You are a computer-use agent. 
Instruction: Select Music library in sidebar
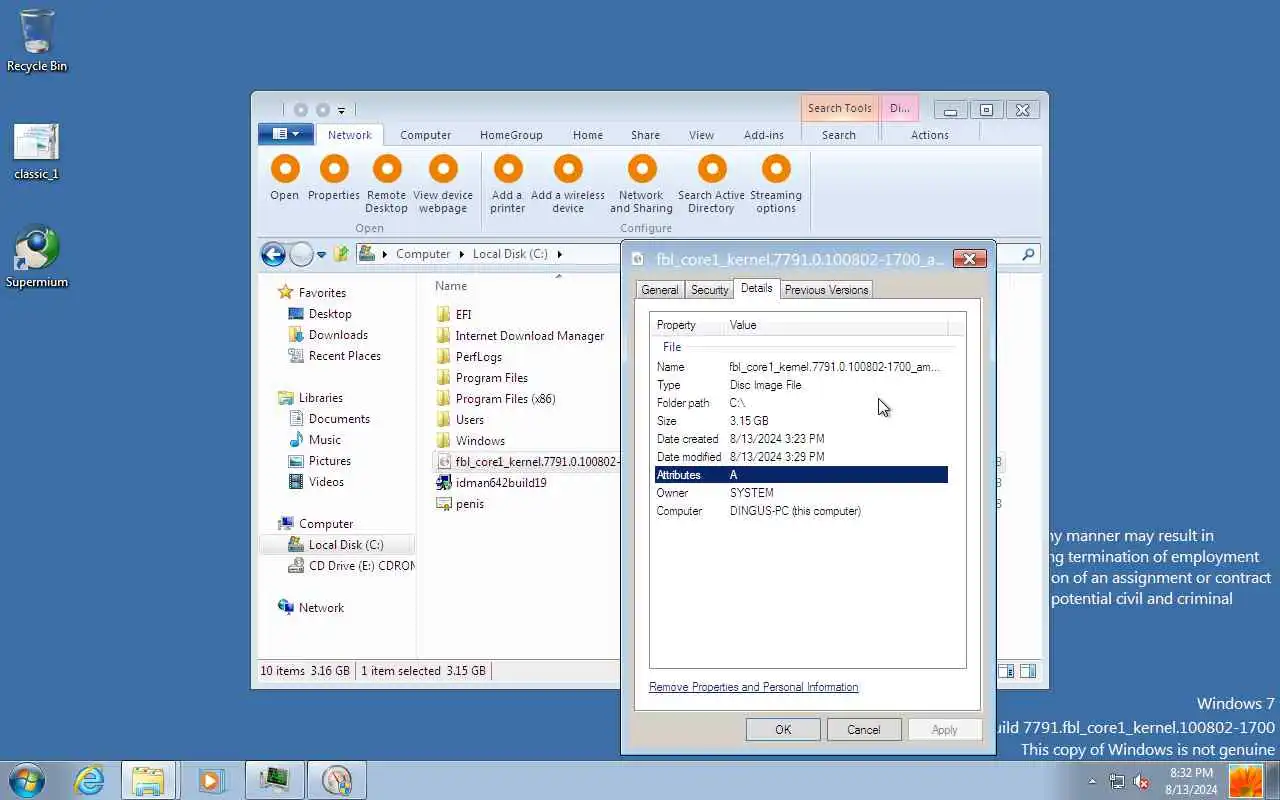[x=315, y=440]
